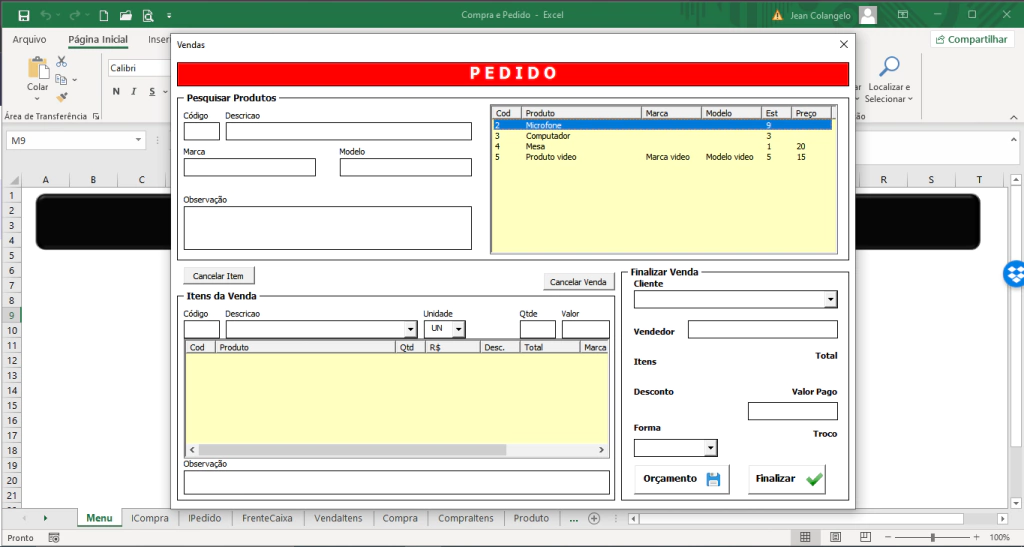The height and width of the screenshot is (547, 1024).
Task: Select the Format Painter brush icon
Action: click(62, 97)
